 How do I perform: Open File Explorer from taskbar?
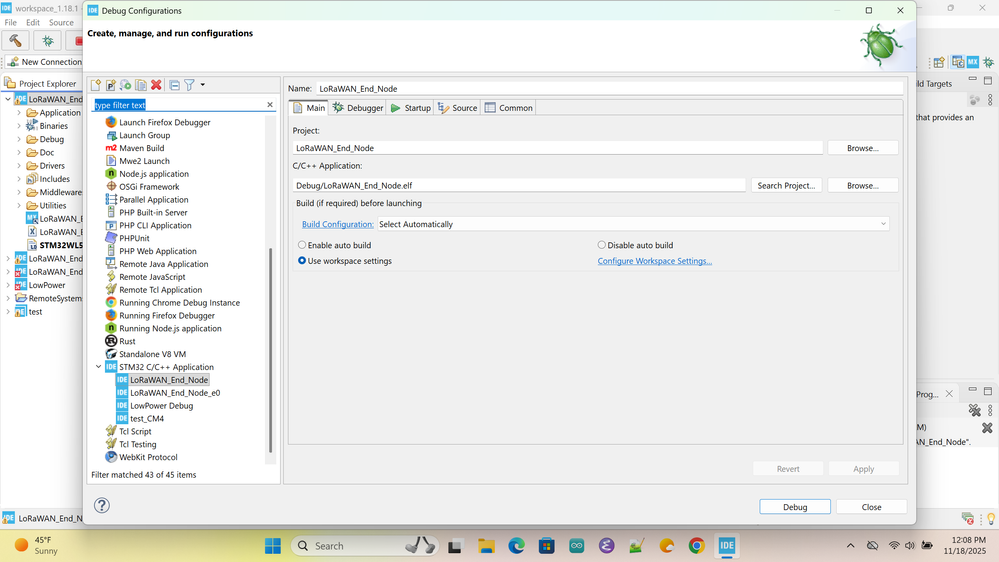tap(486, 546)
